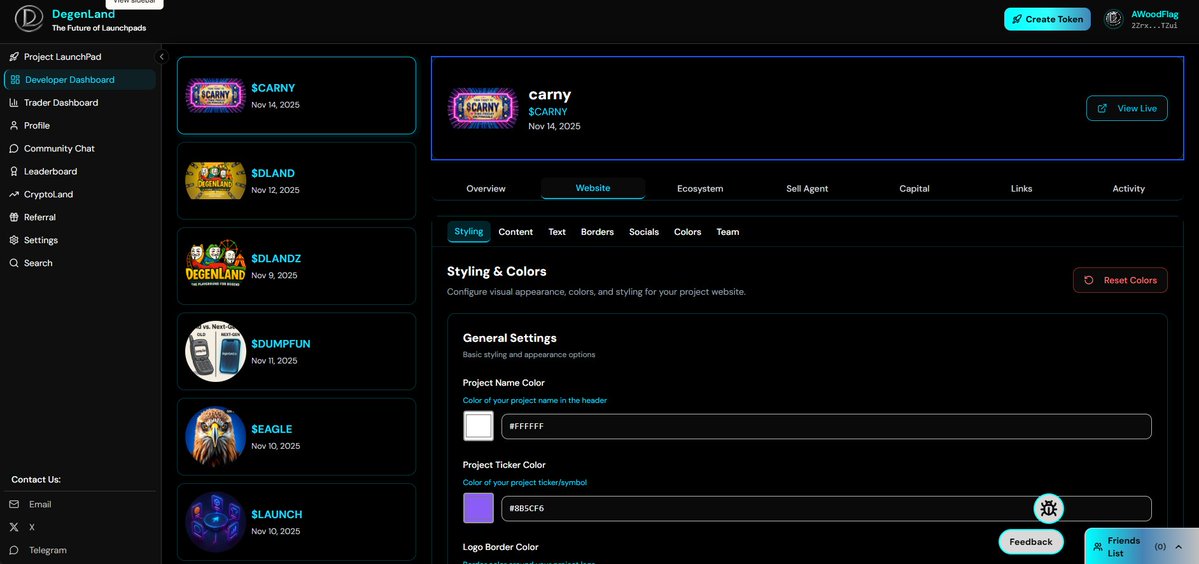Screen dimensions: 1199x564
Task: Click the Developer Dashboard grid icon
Action: [15, 79]
